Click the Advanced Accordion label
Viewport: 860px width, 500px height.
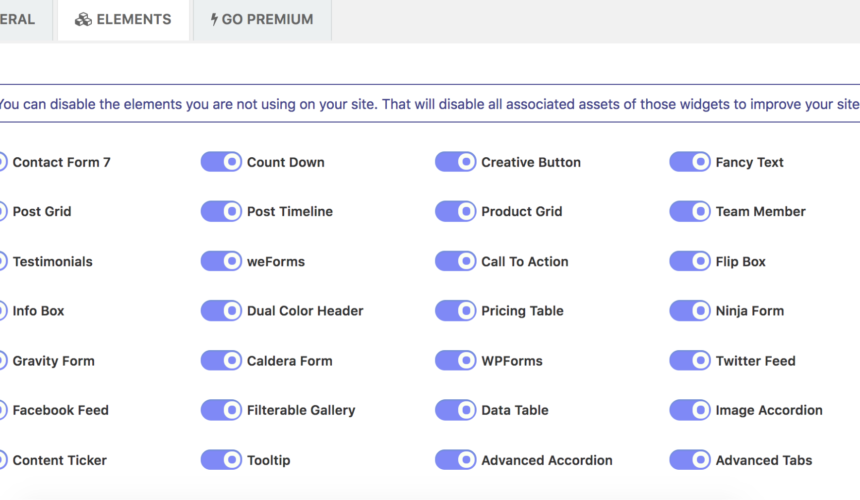tap(547, 460)
